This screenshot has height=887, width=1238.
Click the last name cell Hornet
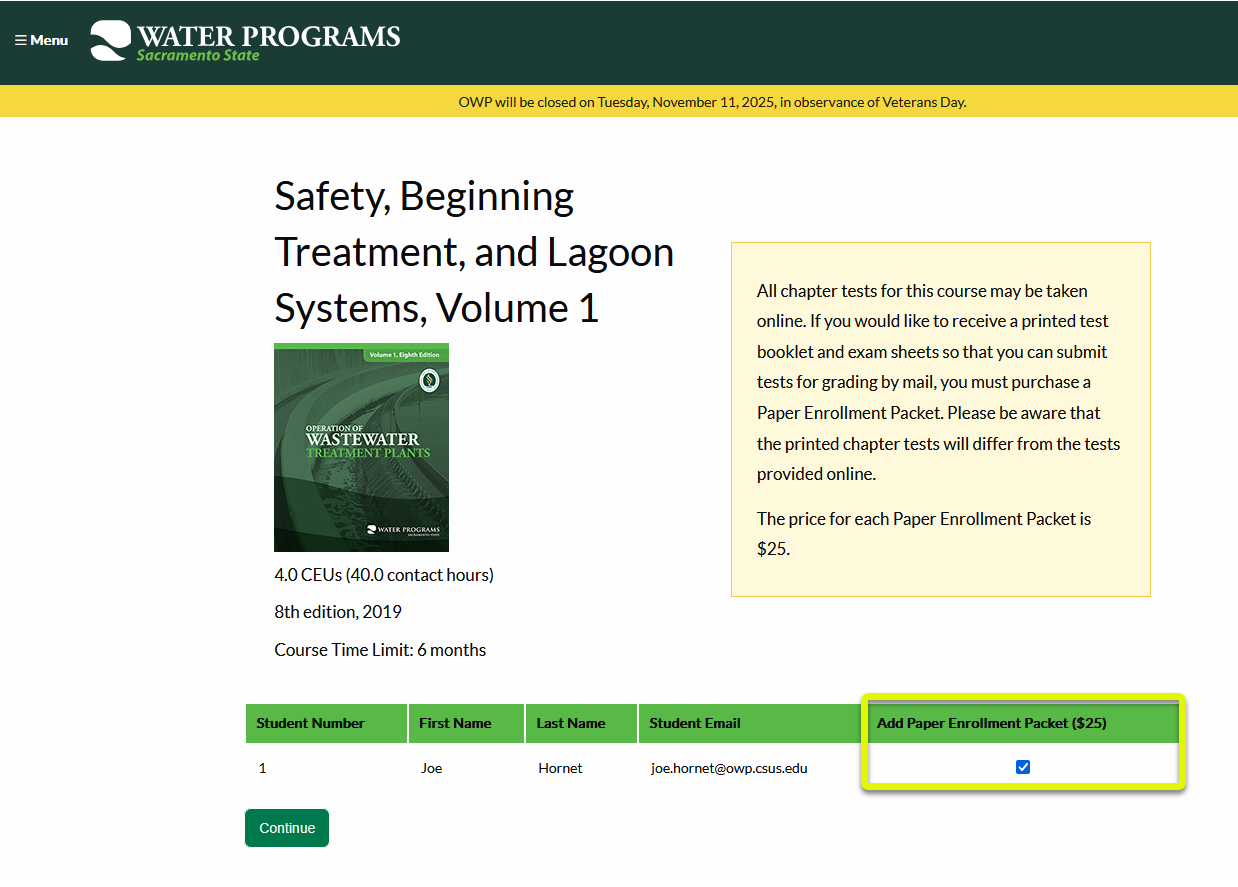tap(560, 768)
